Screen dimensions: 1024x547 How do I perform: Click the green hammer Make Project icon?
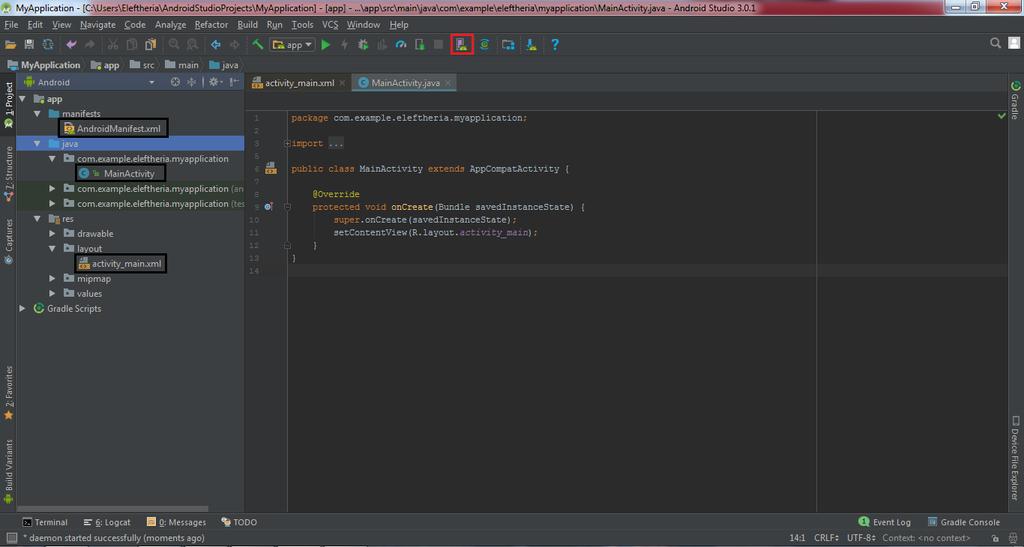pyautogui.click(x=258, y=44)
